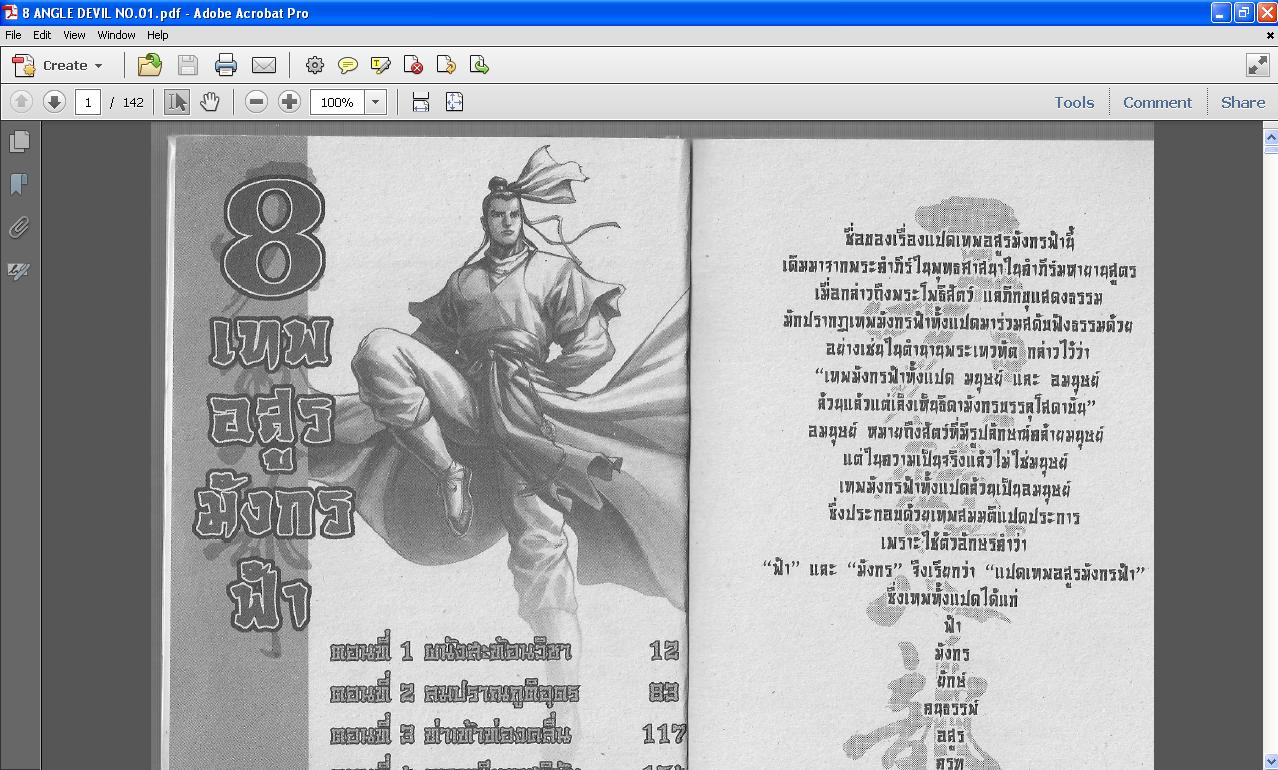
Task: Click the vertical scrollbar down arrow
Action: click(x=1271, y=762)
